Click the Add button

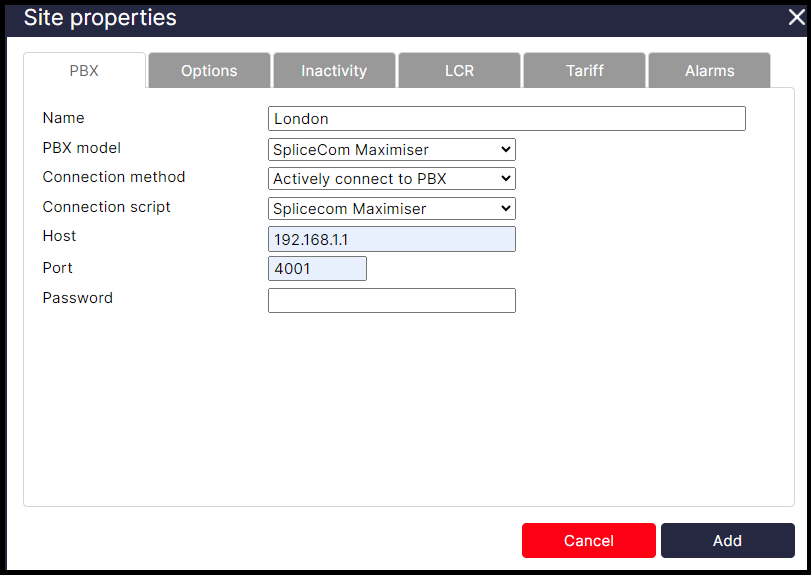727,541
